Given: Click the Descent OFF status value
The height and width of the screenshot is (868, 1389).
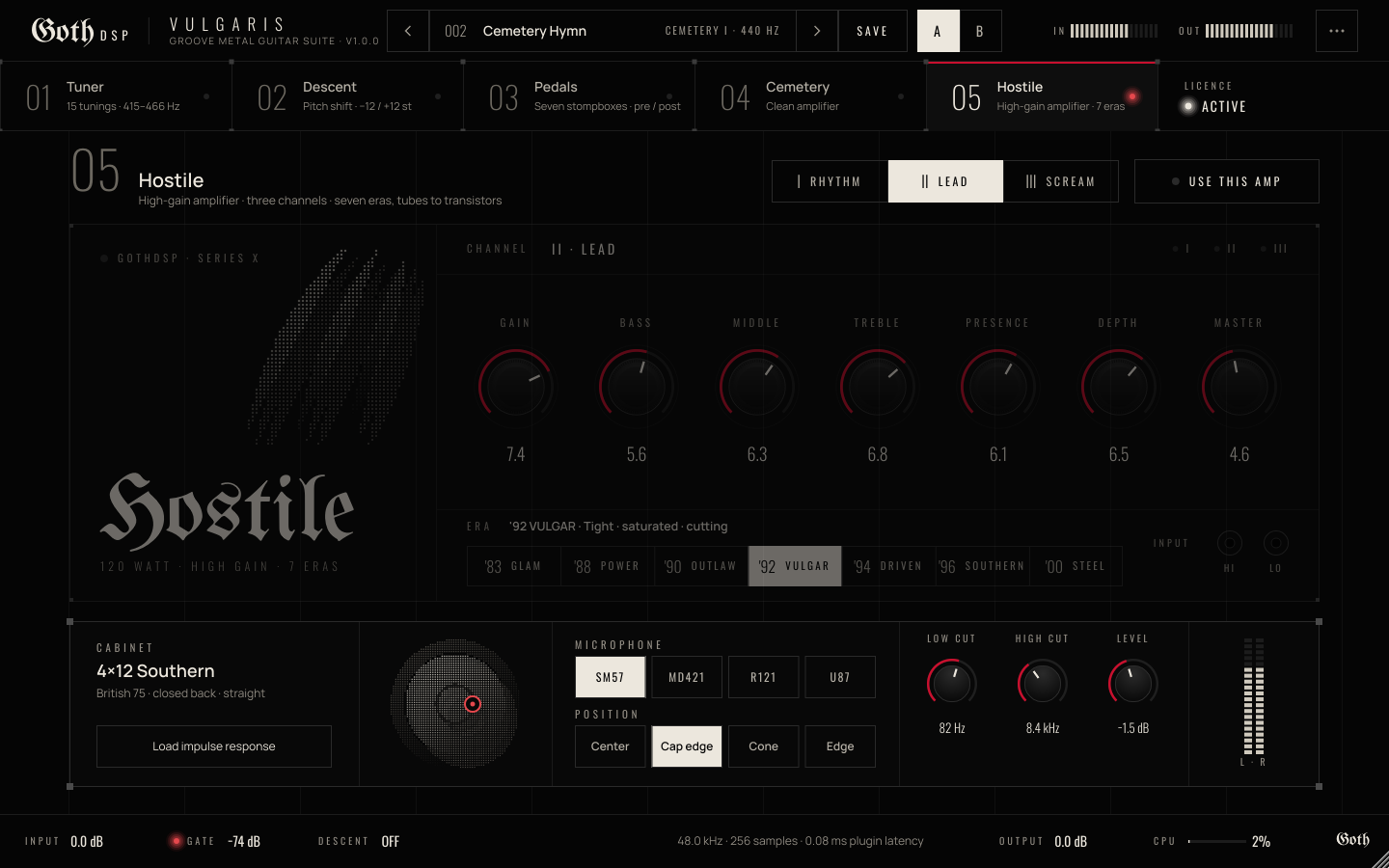Looking at the screenshot, I should [391, 841].
